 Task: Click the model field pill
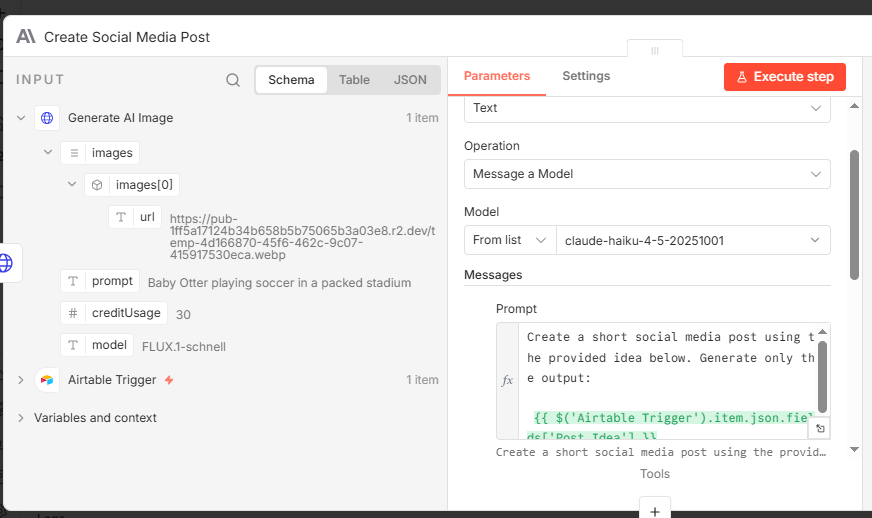click(97, 345)
